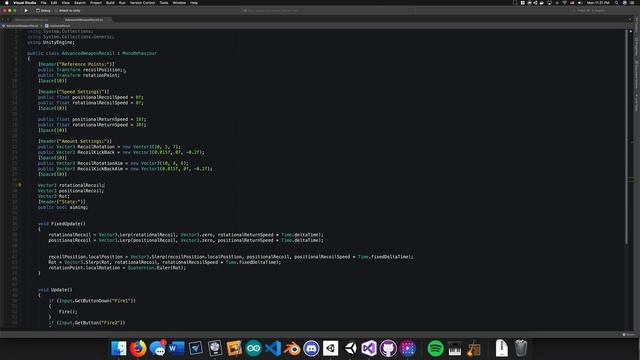Screen dimensions: 640x360
Task: Open the Search menu
Action: point(80,2)
